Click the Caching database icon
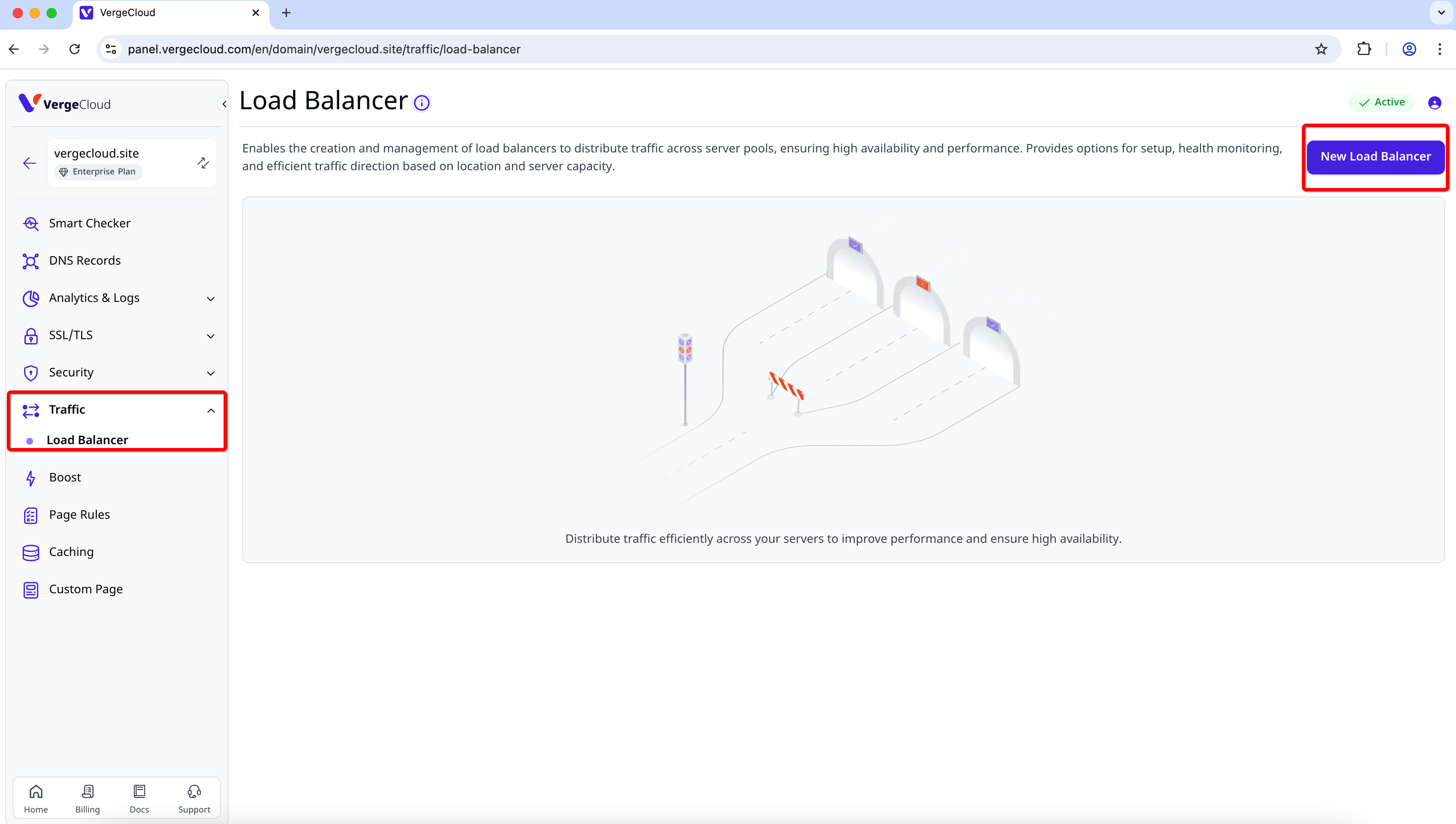 click(x=30, y=553)
